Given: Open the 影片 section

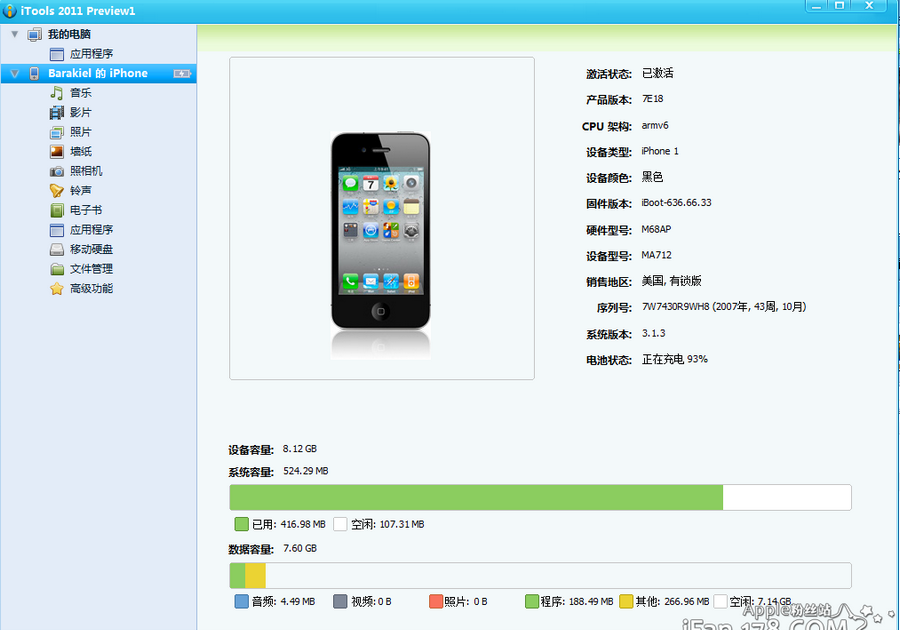Looking at the screenshot, I should tap(81, 112).
